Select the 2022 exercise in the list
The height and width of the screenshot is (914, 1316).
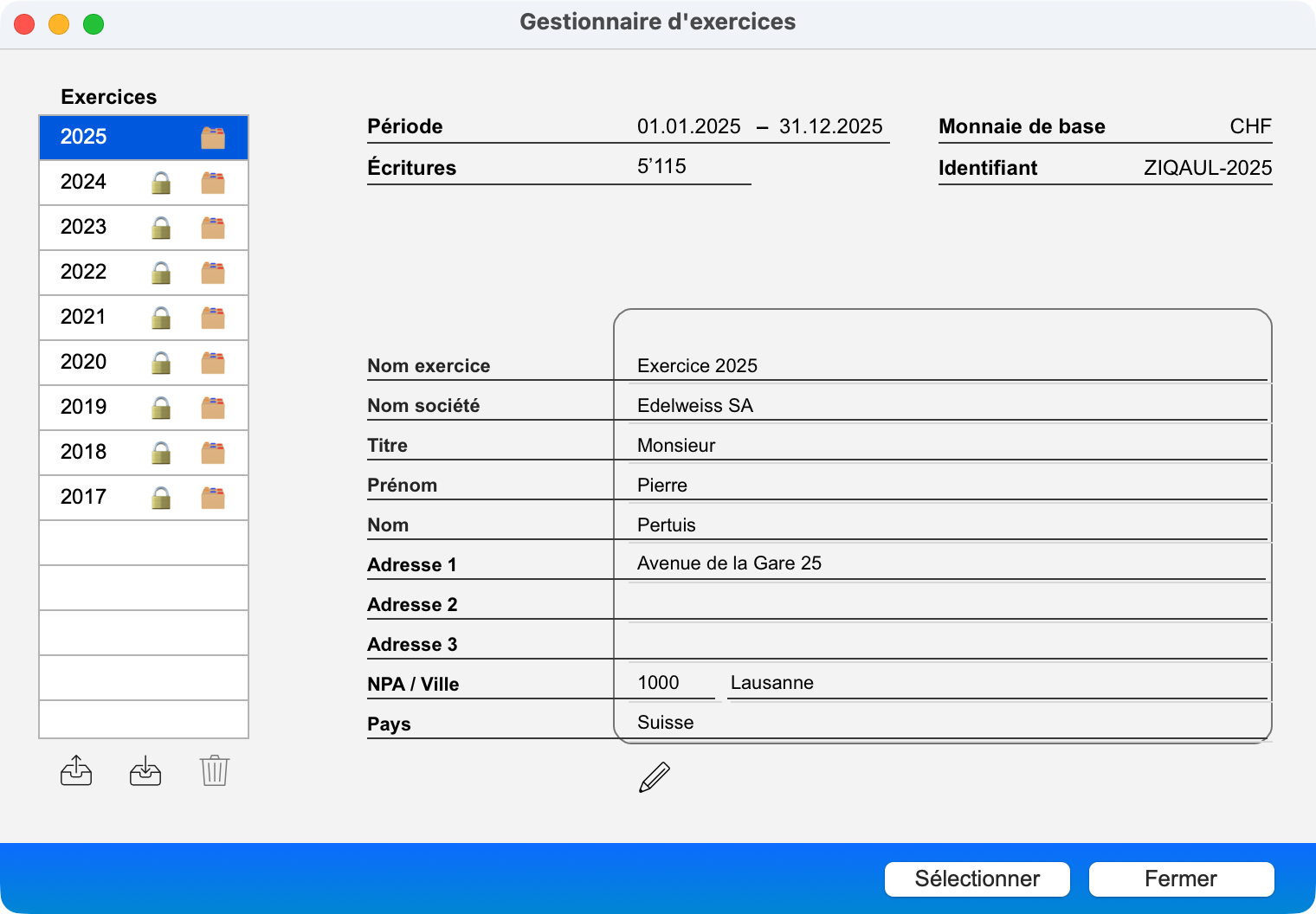[x=84, y=273]
